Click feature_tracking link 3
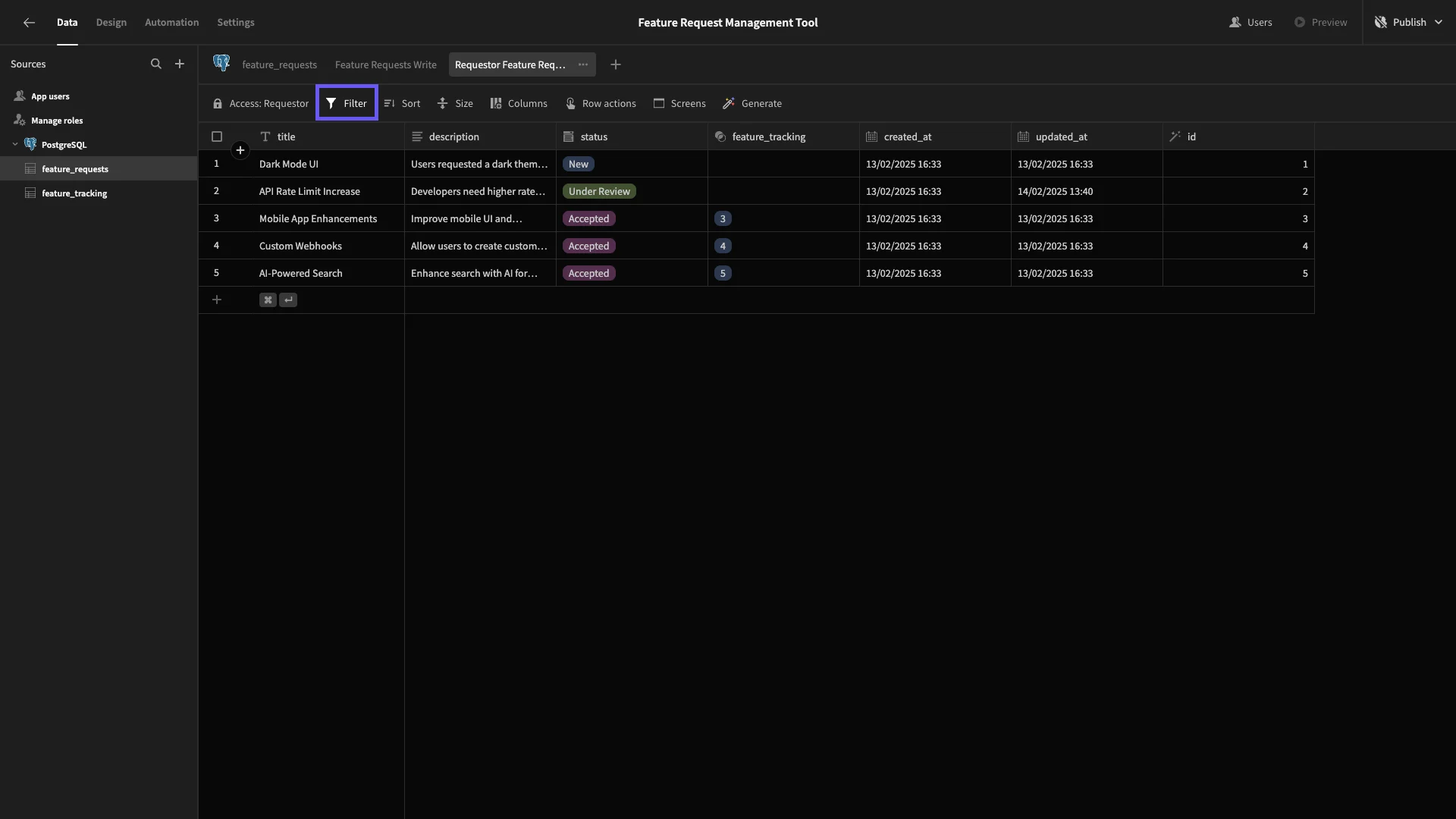This screenshot has width=1456, height=819. tap(723, 218)
